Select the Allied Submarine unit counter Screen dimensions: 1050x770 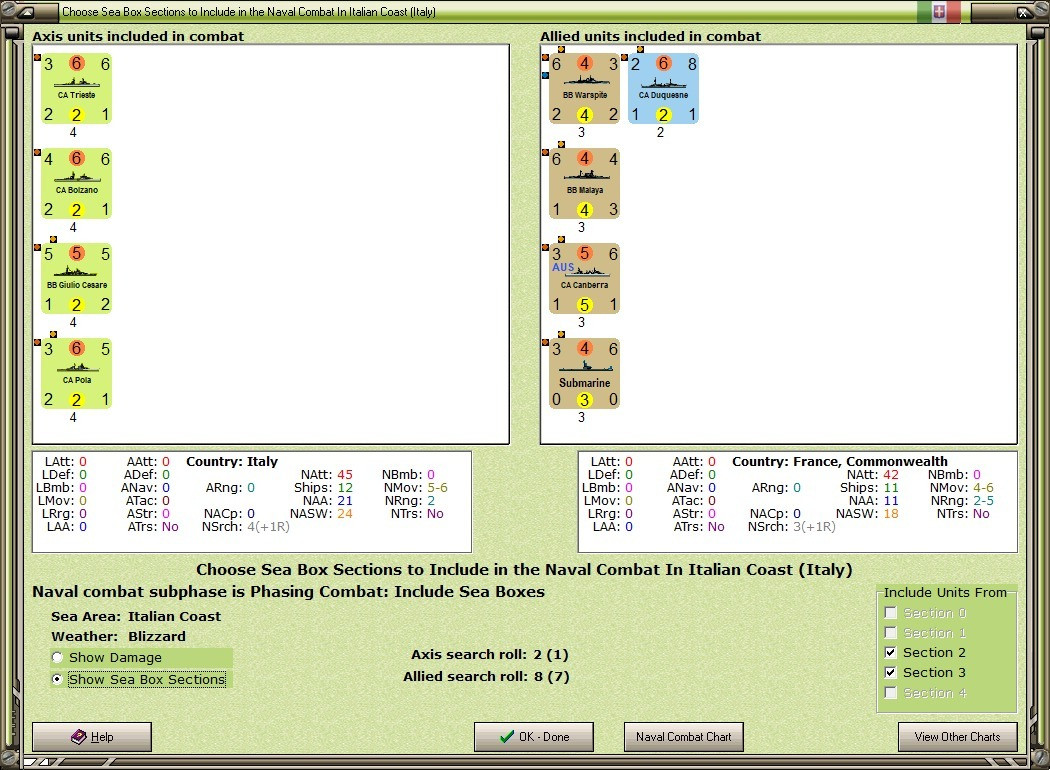pyautogui.click(x=585, y=374)
